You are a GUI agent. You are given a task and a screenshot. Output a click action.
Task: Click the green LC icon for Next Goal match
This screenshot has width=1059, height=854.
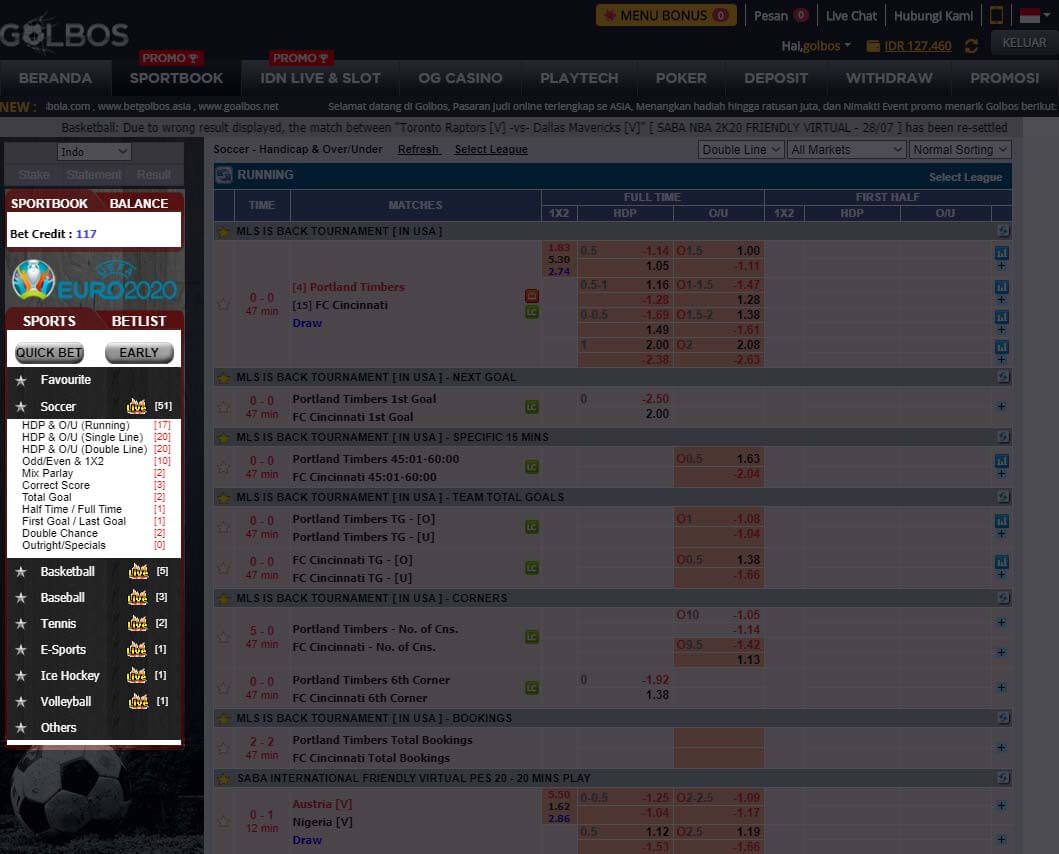(532, 407)
